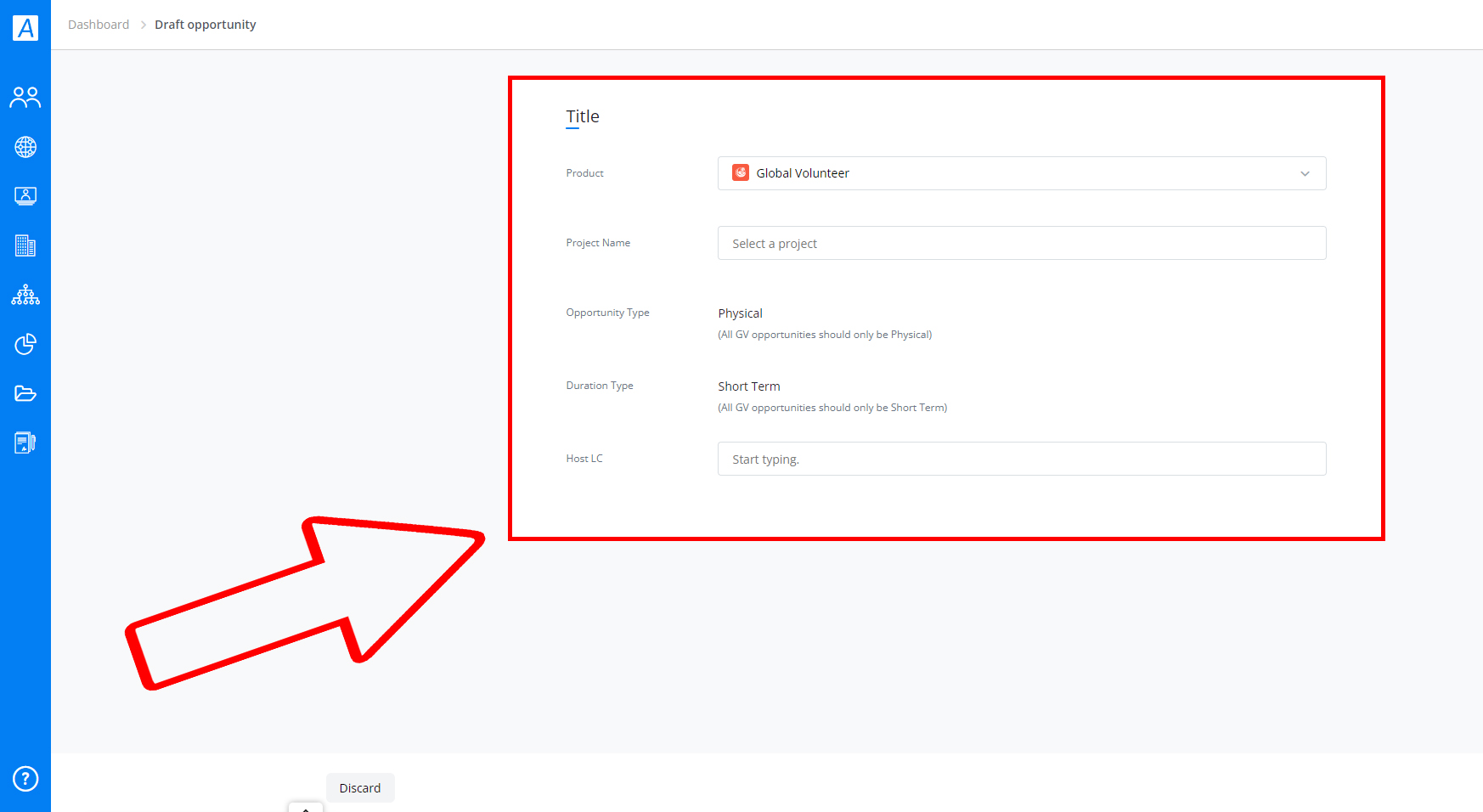Click the Duration Type label

click(600, 386)
